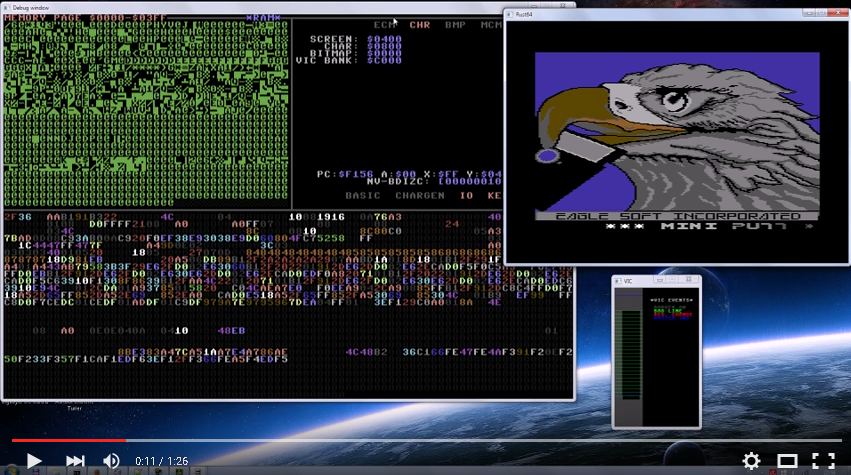This screenshot has height=475, width=851.
Task: Toggle the CHARGEN ROM label
Action: [x=420, y=196]
